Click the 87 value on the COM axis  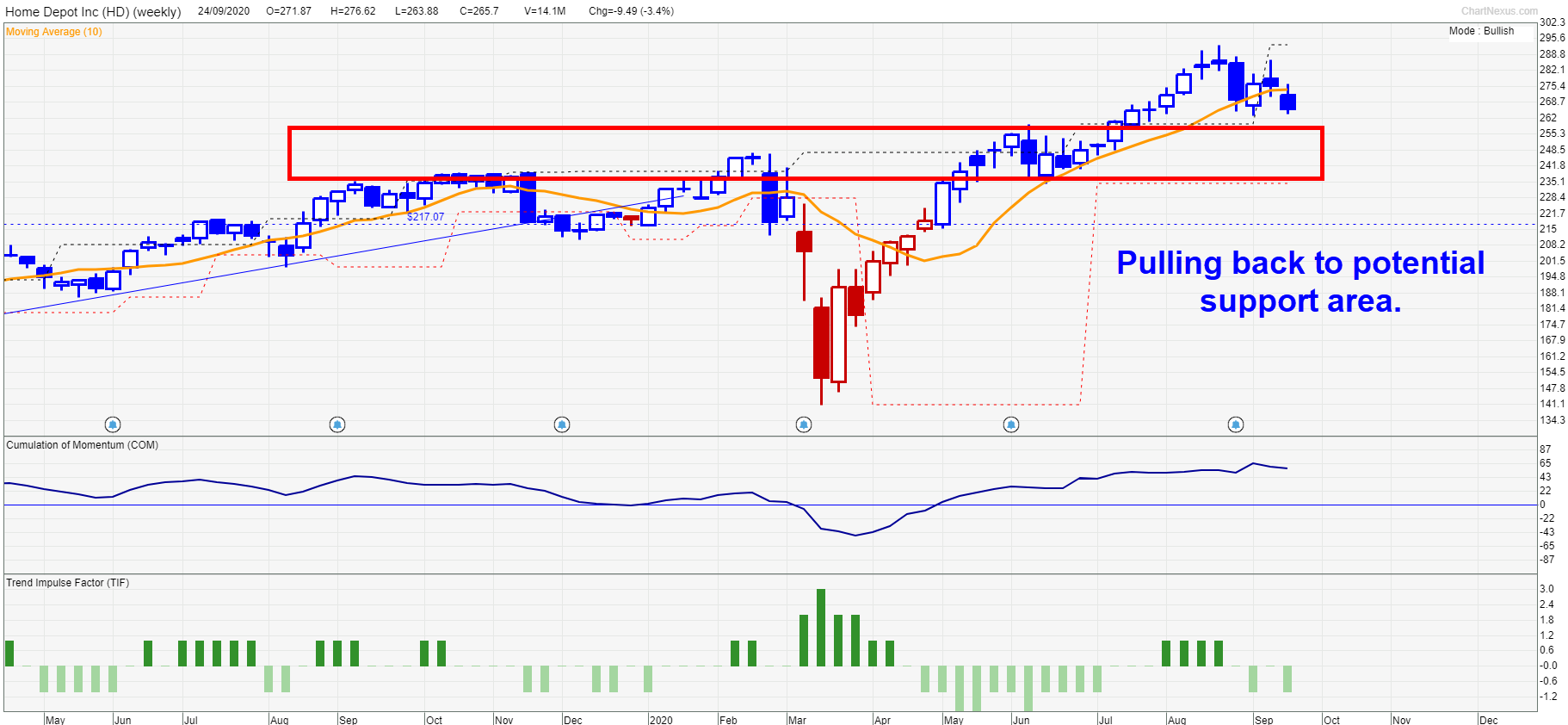pos(1546,449)
